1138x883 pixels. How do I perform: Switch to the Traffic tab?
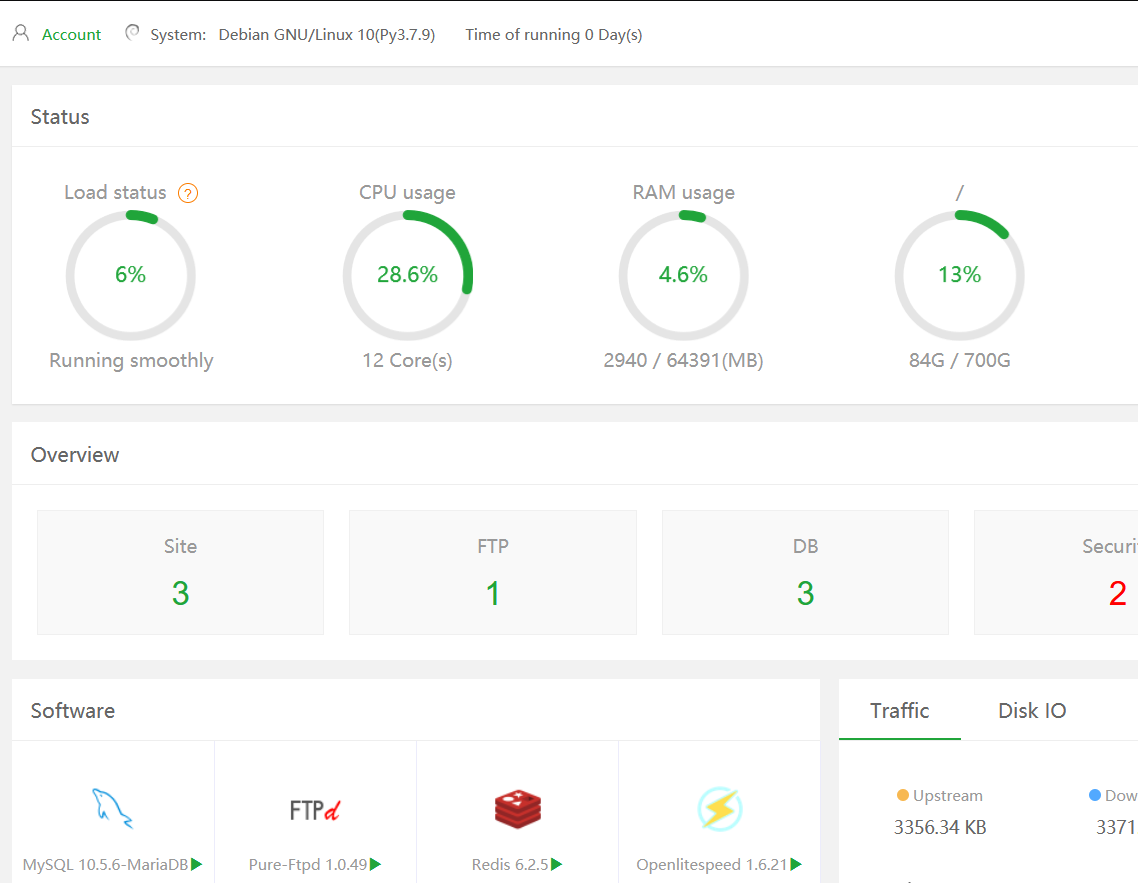(x=900, y=710)
